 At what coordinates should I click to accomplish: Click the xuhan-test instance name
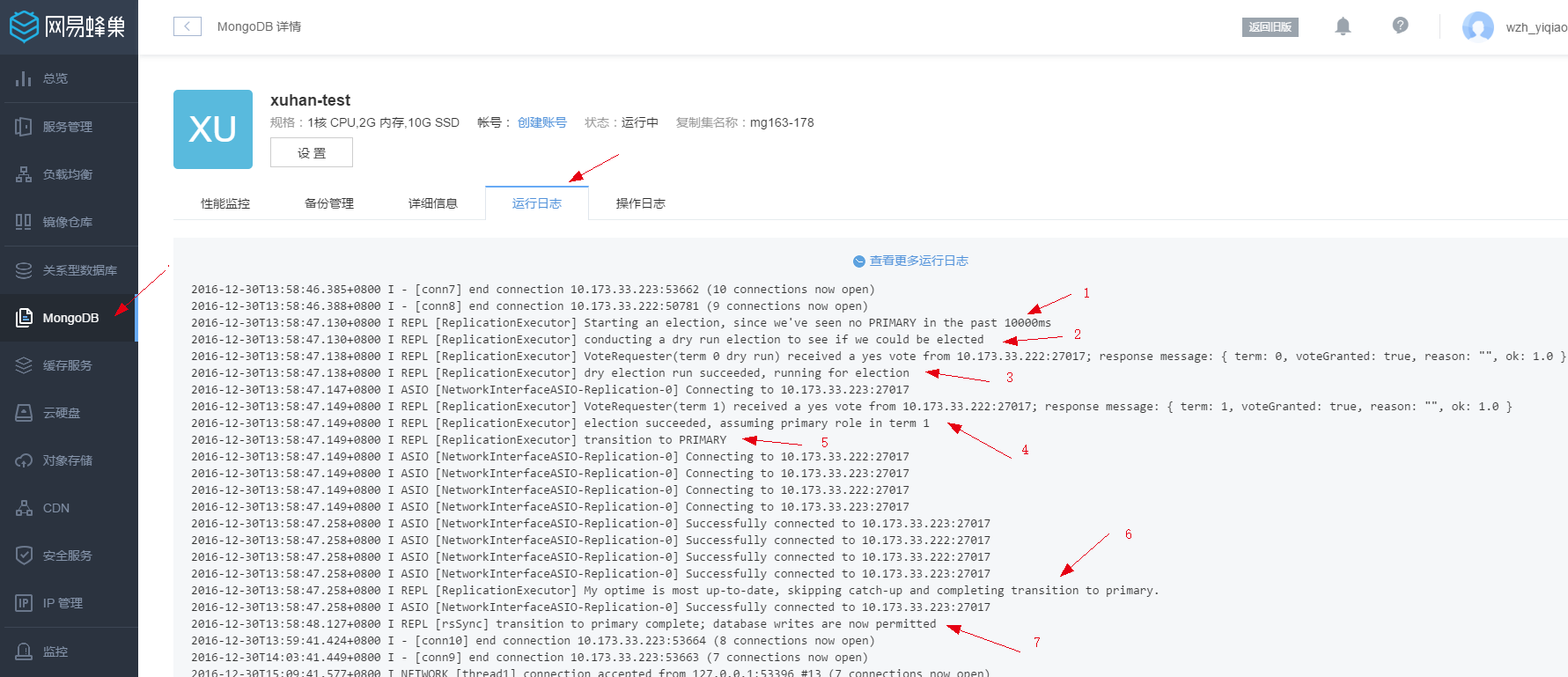tap(310, 100)
